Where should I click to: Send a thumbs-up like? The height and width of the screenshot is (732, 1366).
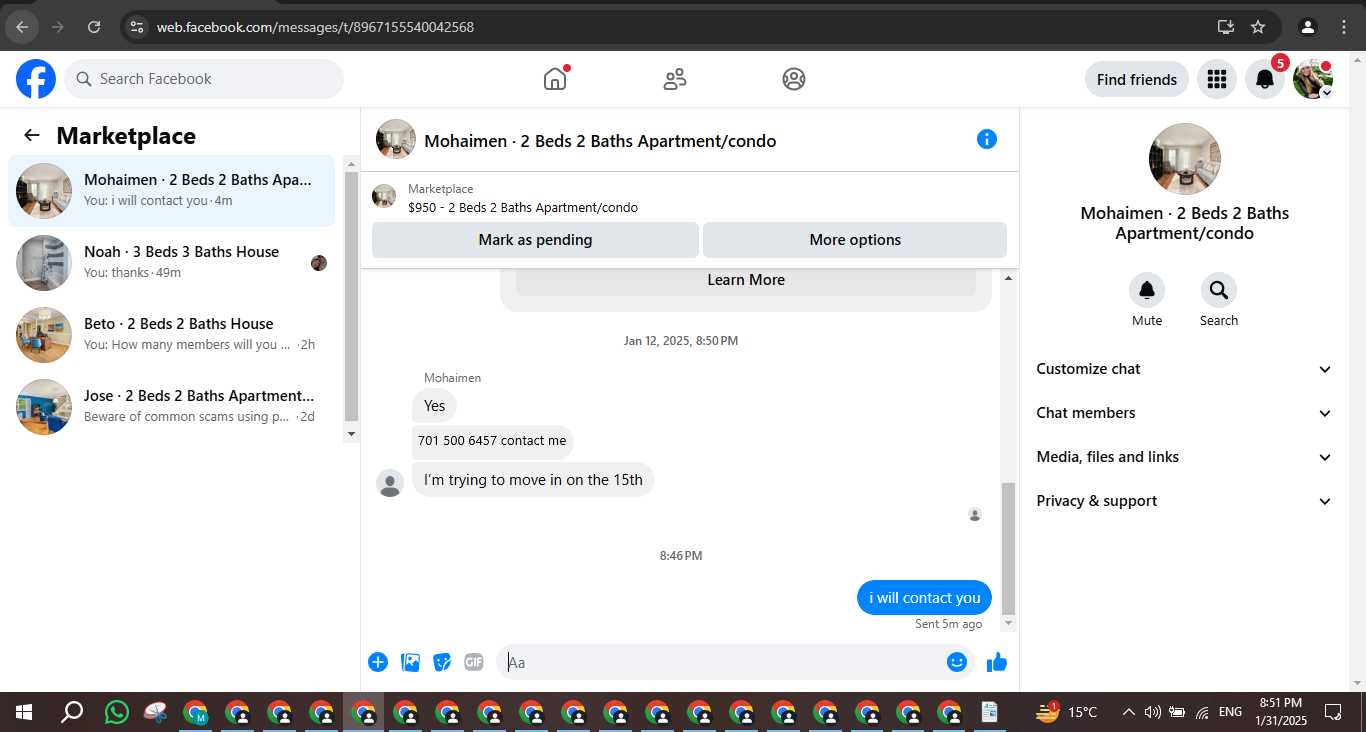(997, 662)
